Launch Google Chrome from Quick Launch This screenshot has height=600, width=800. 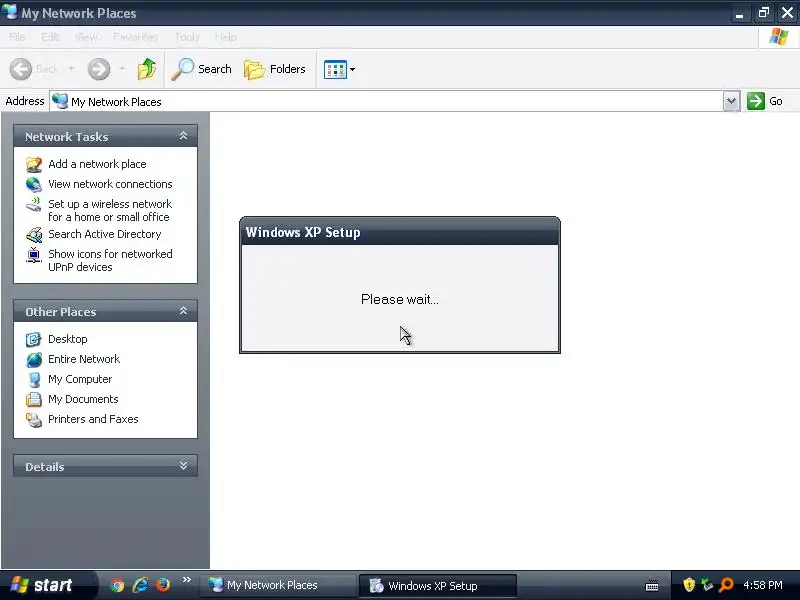pos(117,585)
